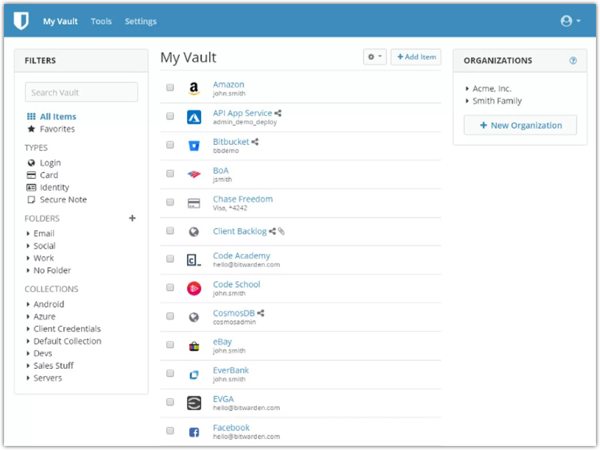Screen dimensions: 600x450
Task: Click share icon next to Bitbucket
Action: [x=255, y=142]
